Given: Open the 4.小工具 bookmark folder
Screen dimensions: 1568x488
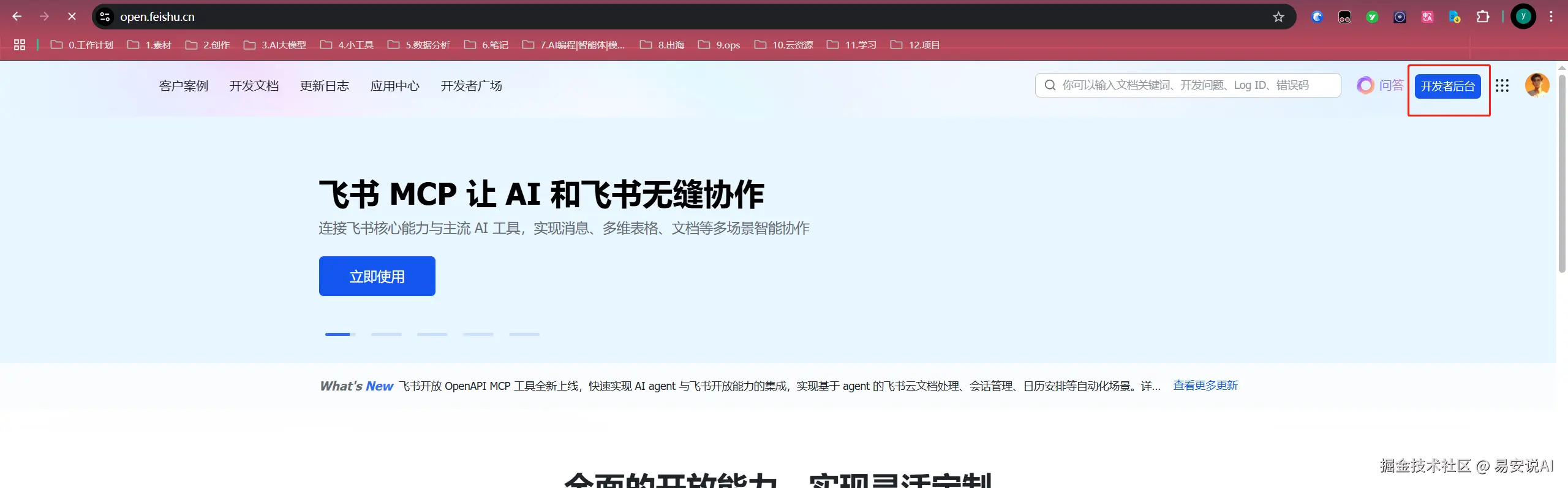Looking at the screenshot, I should [347, 45].
